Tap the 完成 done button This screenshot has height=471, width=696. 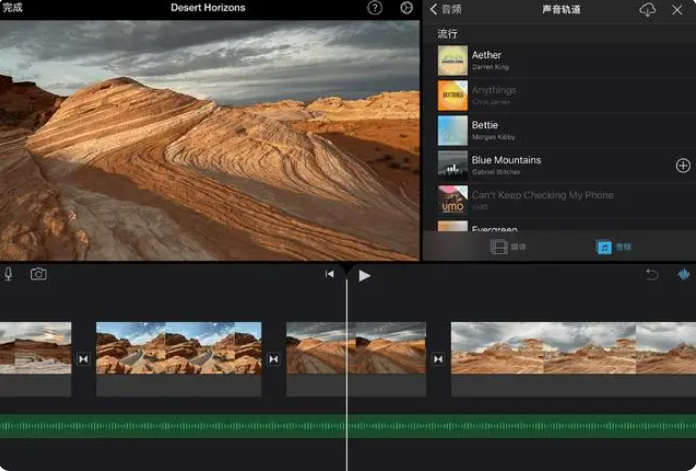click(12, 8)
